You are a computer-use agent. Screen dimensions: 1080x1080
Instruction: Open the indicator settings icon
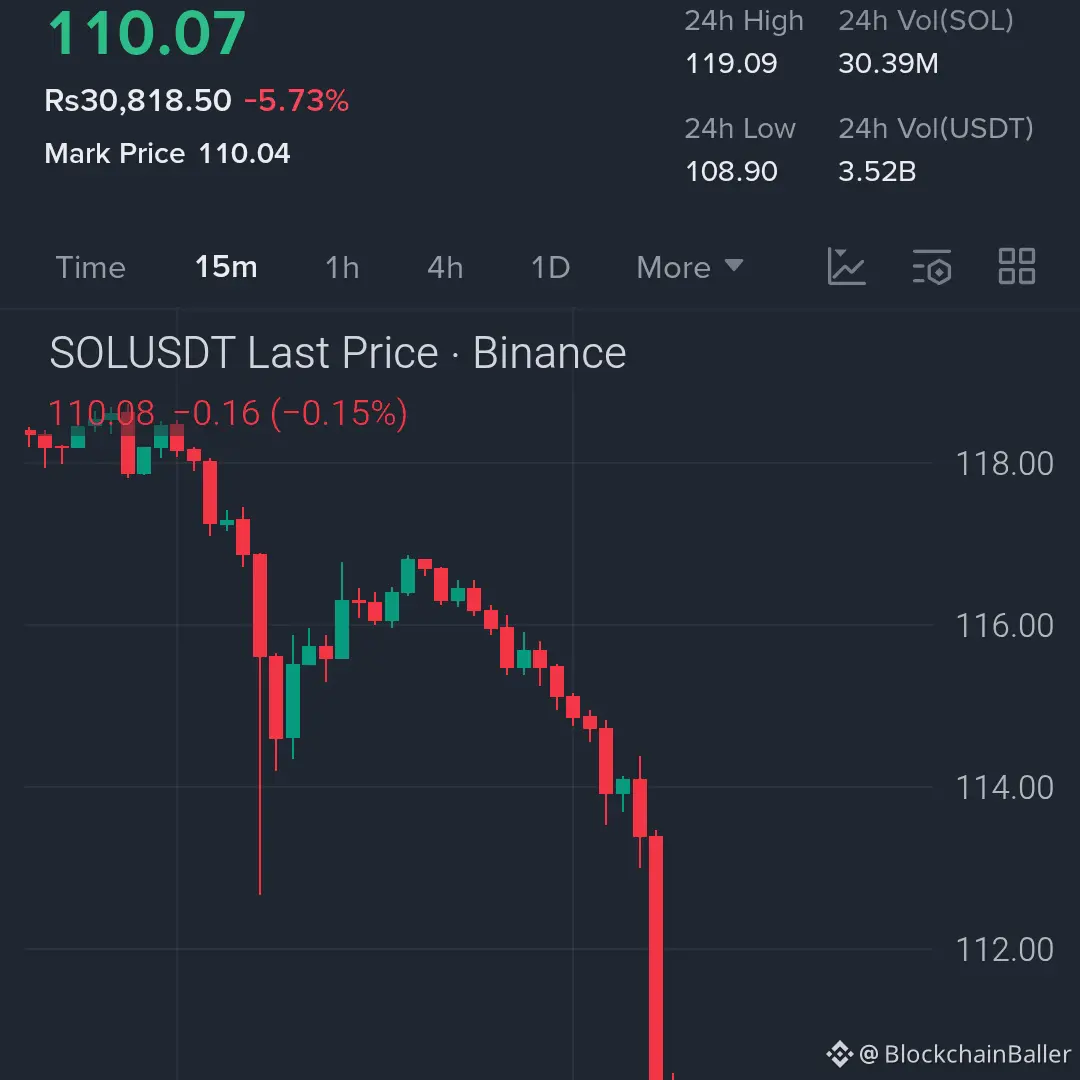click(931, 267)
